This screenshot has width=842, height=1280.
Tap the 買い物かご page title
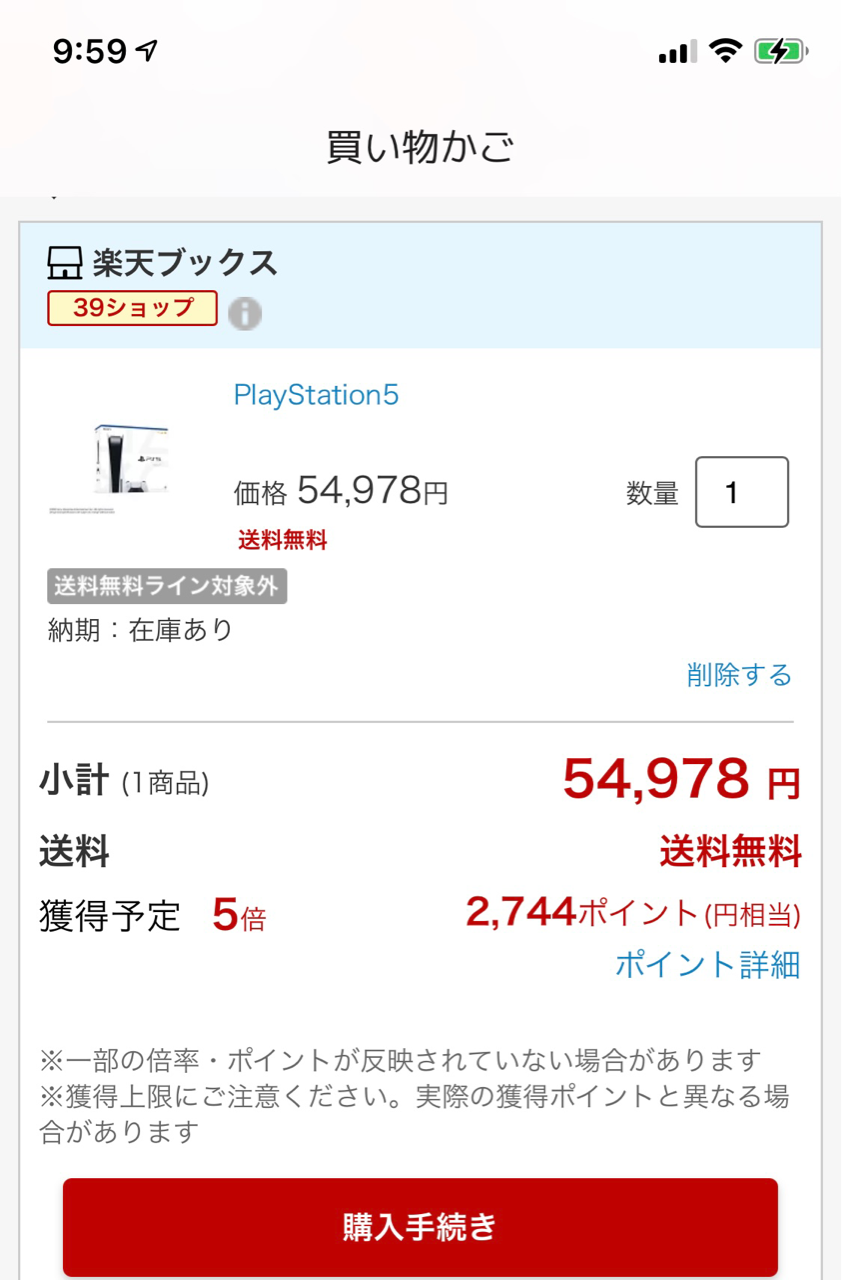420,147
